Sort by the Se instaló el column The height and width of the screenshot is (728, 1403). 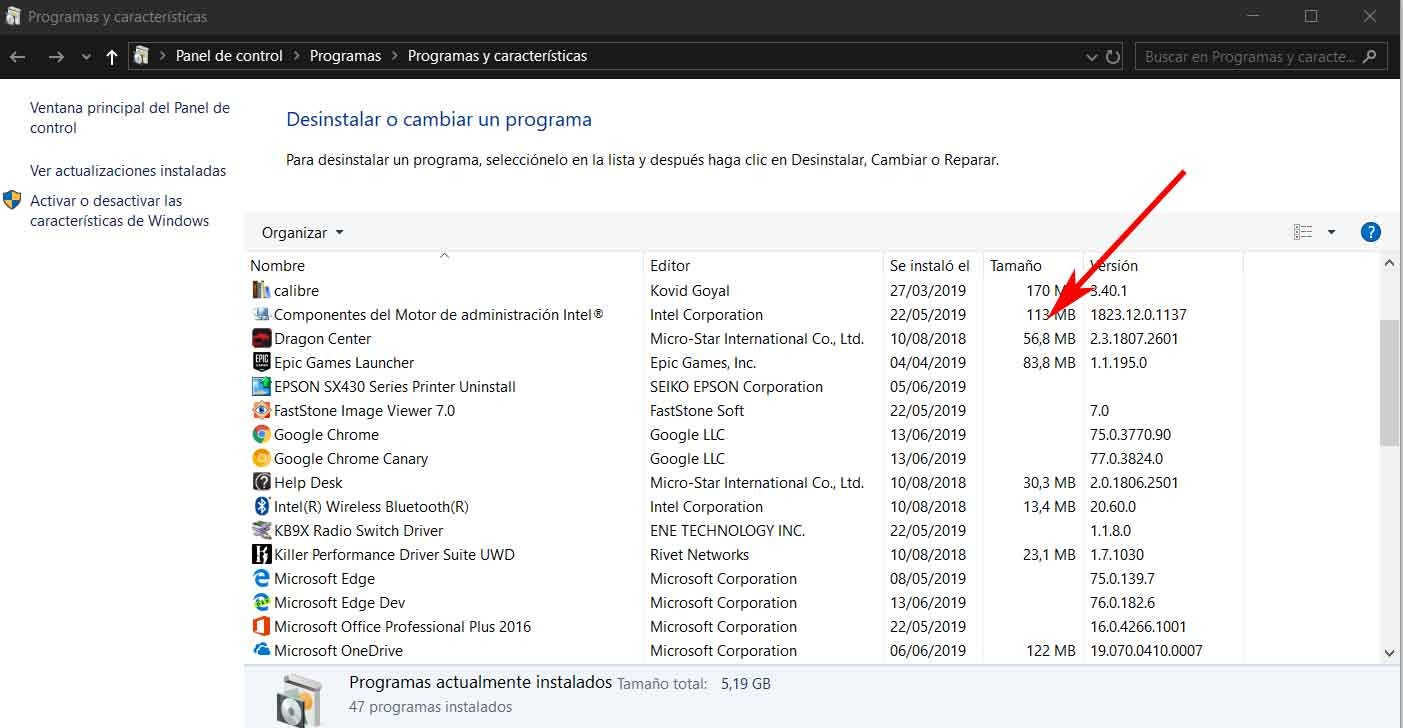(929, 266)
